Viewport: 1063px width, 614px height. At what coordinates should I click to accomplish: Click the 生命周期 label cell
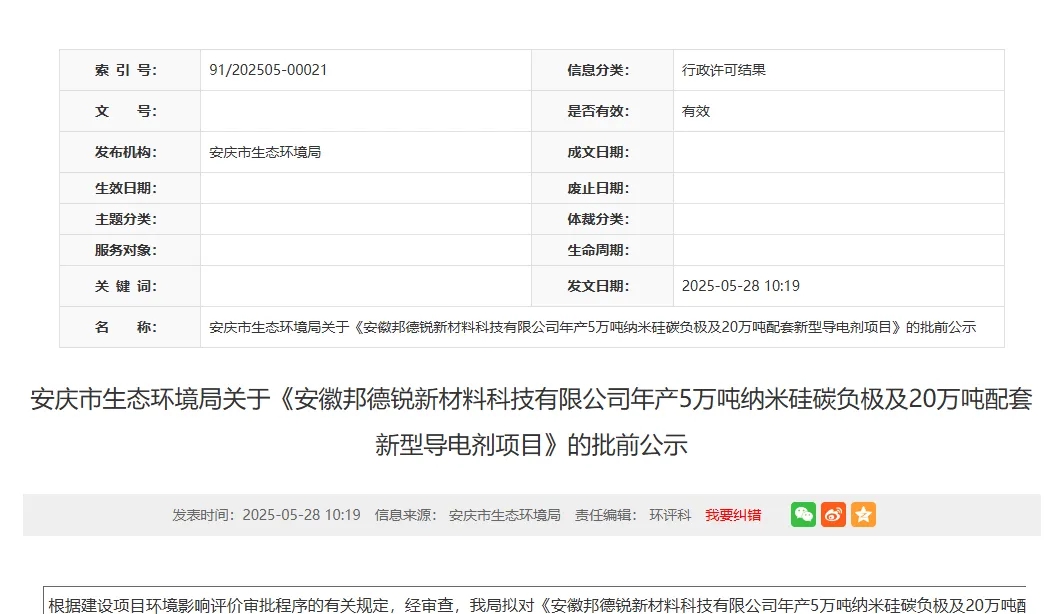pyautogui.click(x=603, y=251)
